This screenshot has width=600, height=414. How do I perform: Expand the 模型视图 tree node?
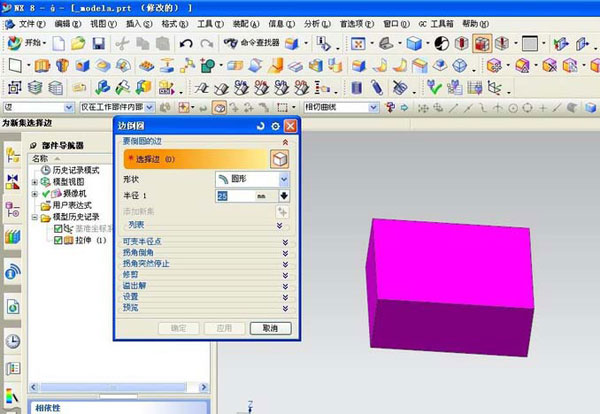coord(35,182)
